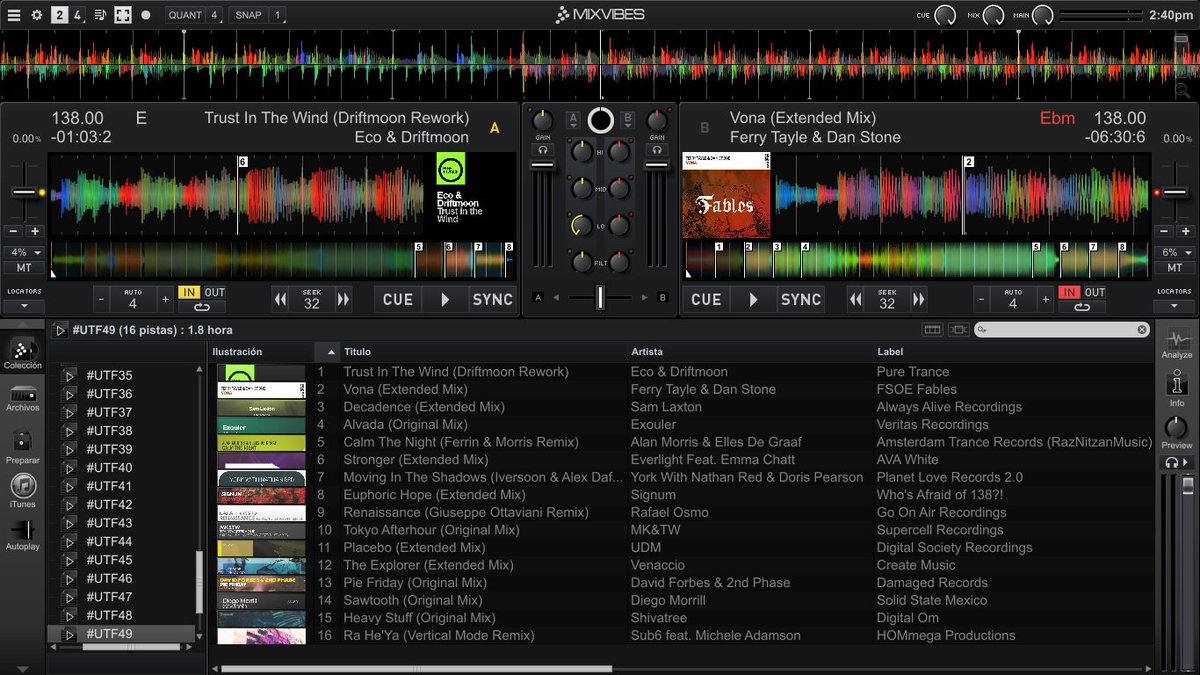Toggle loop icon under IN on deck B
The width and height of the screenshot is (1200, 675).
1082,306
